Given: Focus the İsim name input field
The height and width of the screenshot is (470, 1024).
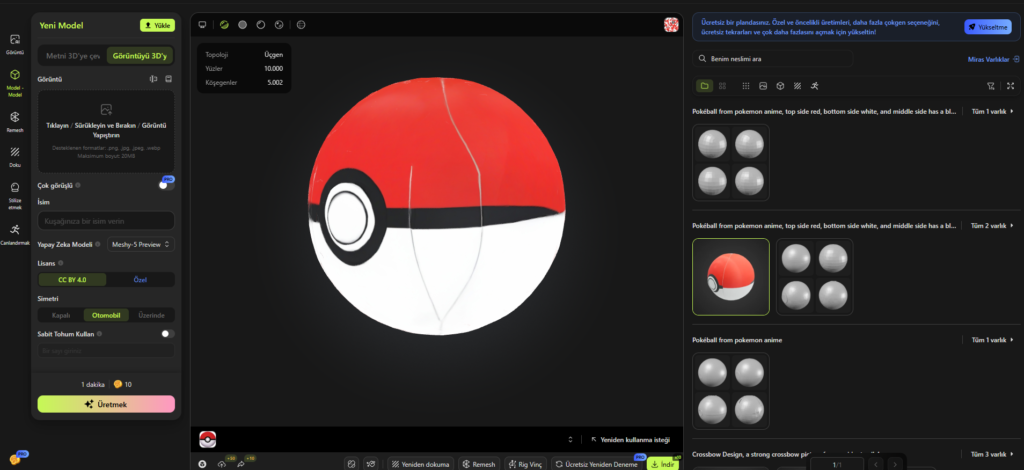Looking at the screenshot, I should 106,221.
